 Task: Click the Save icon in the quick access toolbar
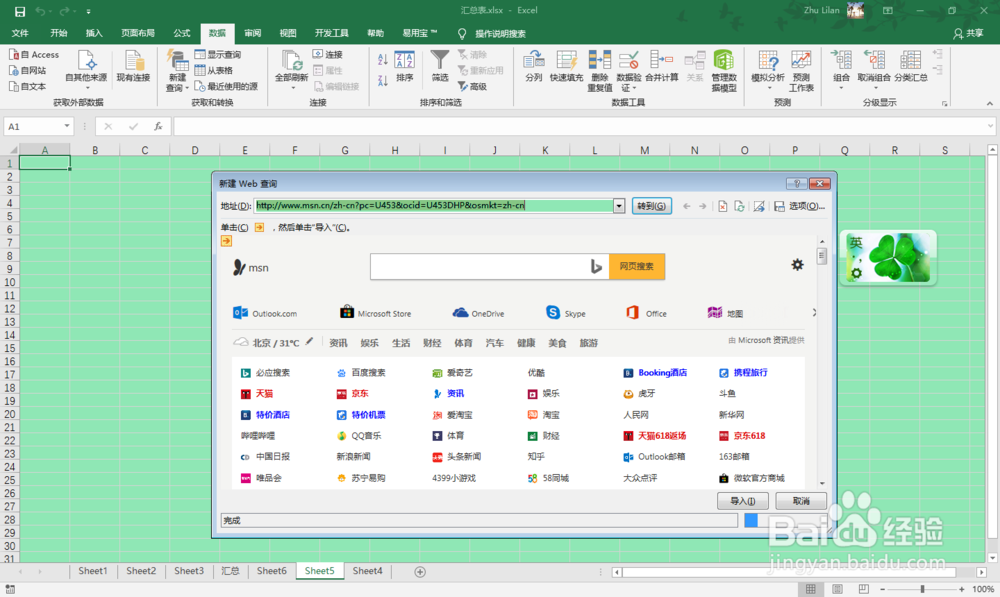(20, 11)
